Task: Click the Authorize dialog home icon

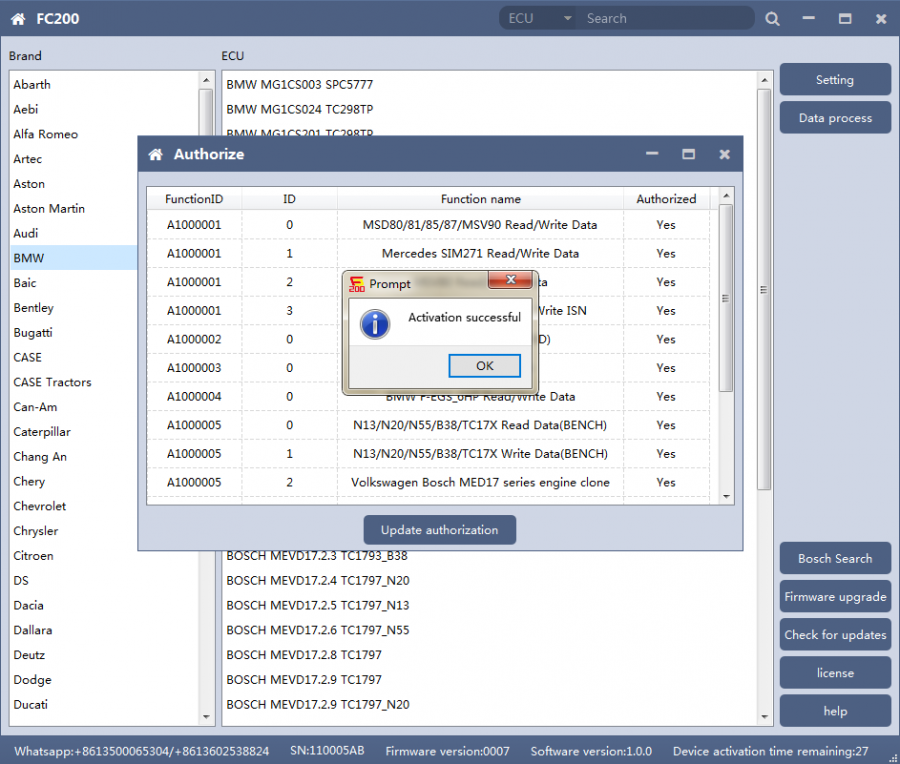Action: (x=155, y=155)
